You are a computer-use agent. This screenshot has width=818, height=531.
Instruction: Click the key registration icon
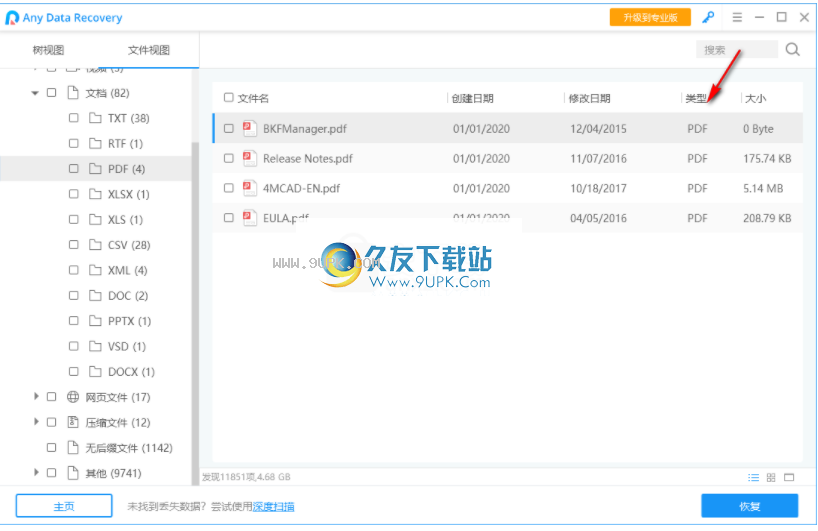click(708, 17)
